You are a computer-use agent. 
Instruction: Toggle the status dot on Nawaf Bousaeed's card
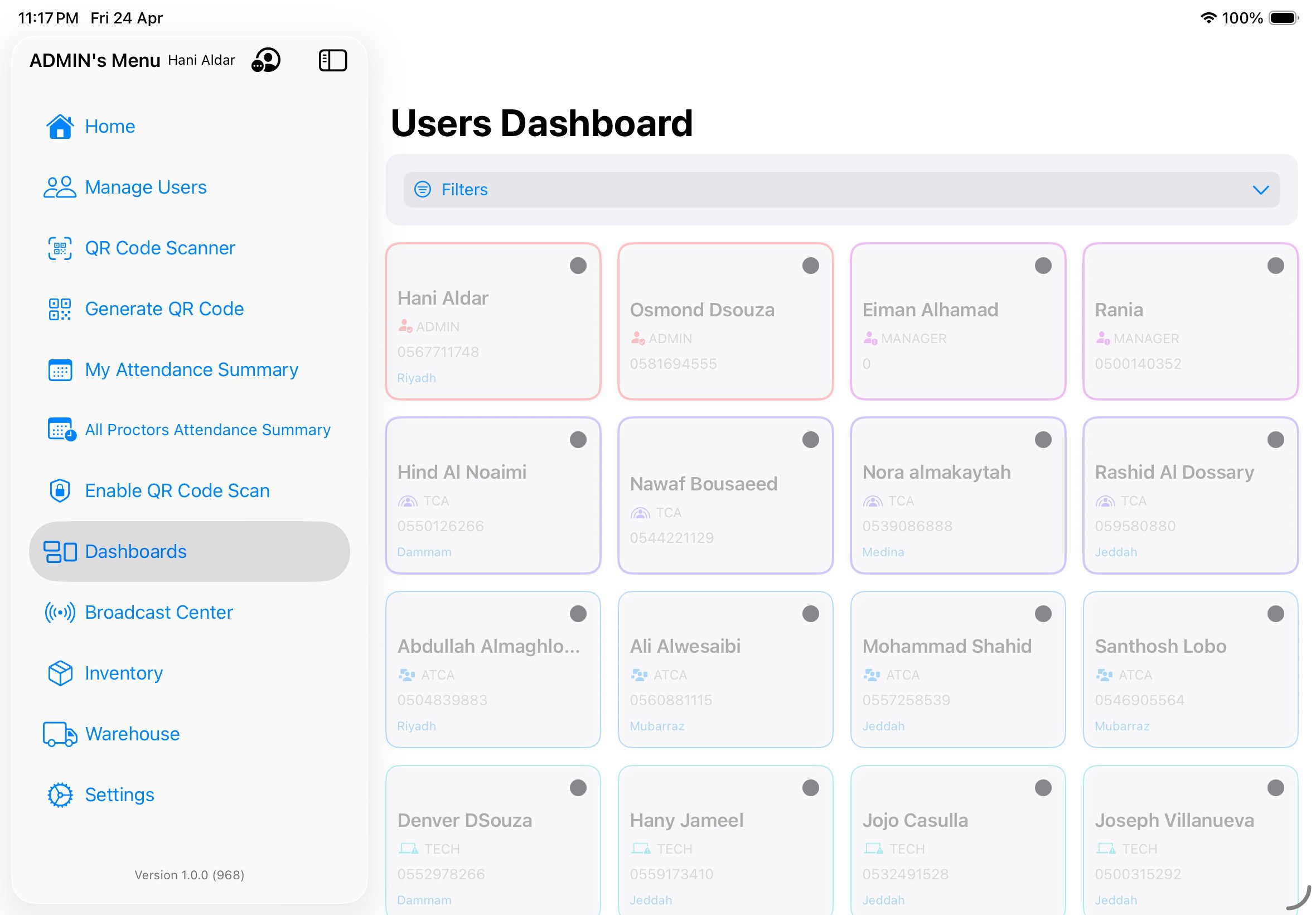[x=811, y=439]
